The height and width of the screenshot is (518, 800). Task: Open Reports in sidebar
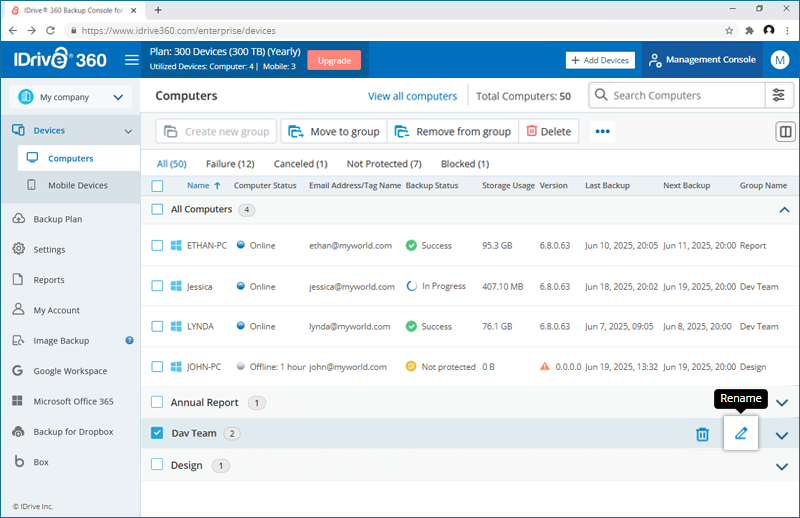coord(49,280)
